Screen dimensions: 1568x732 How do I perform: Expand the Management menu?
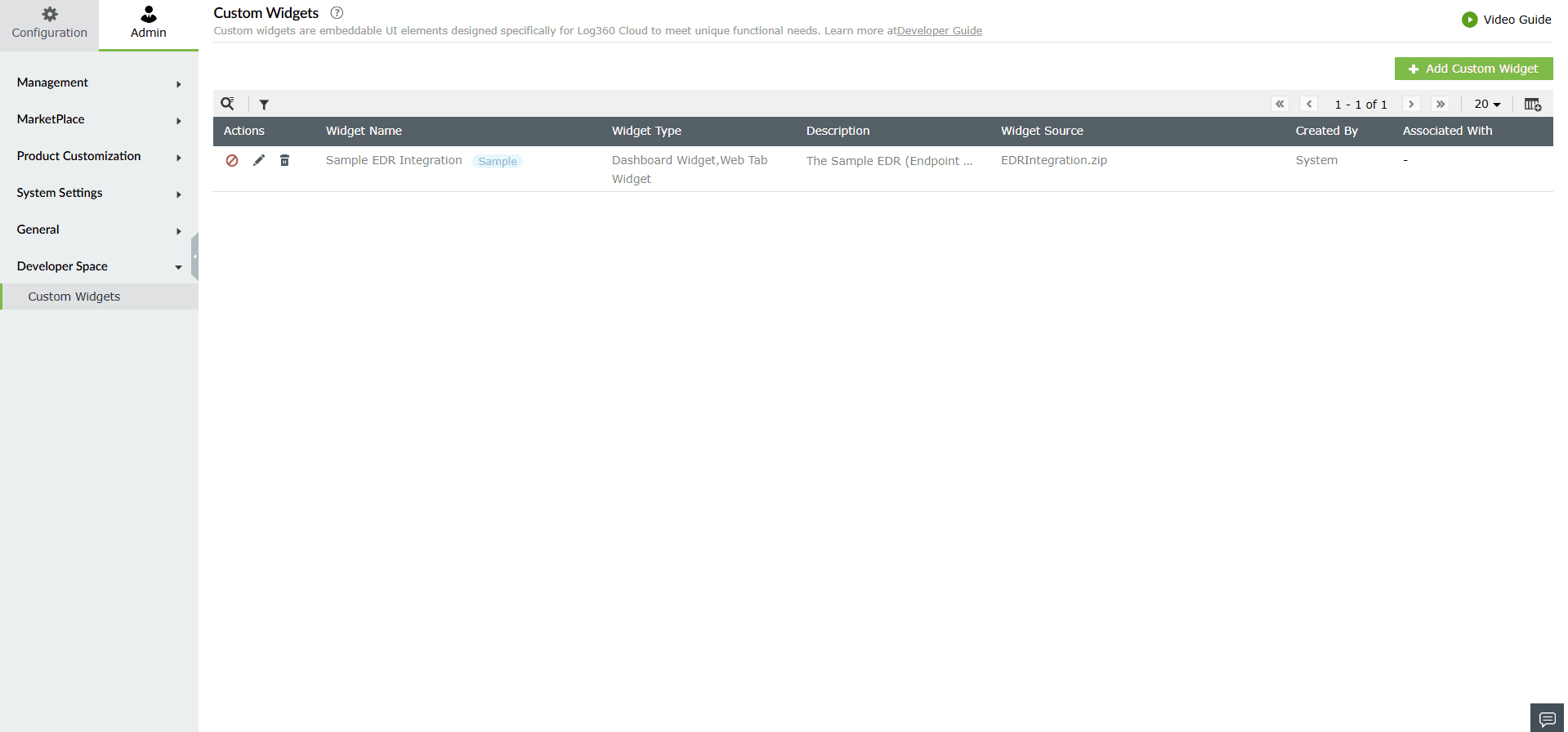tap(99, 83)
